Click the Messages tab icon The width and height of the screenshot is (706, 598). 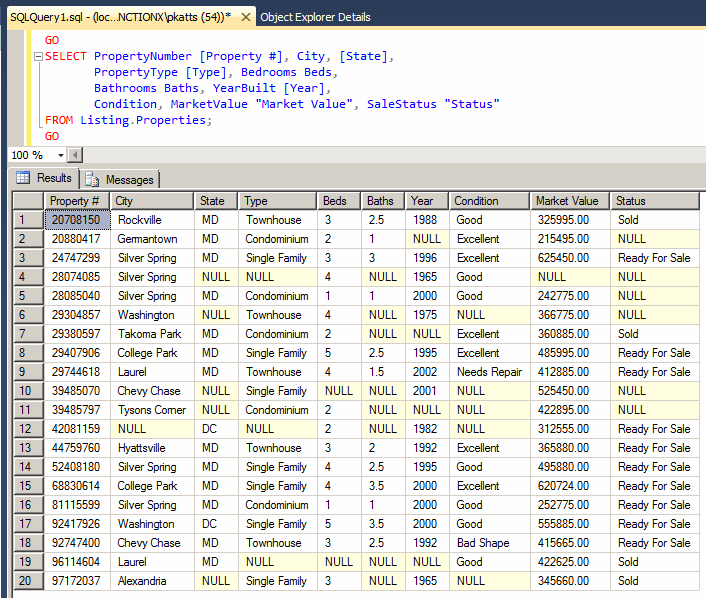92,179
